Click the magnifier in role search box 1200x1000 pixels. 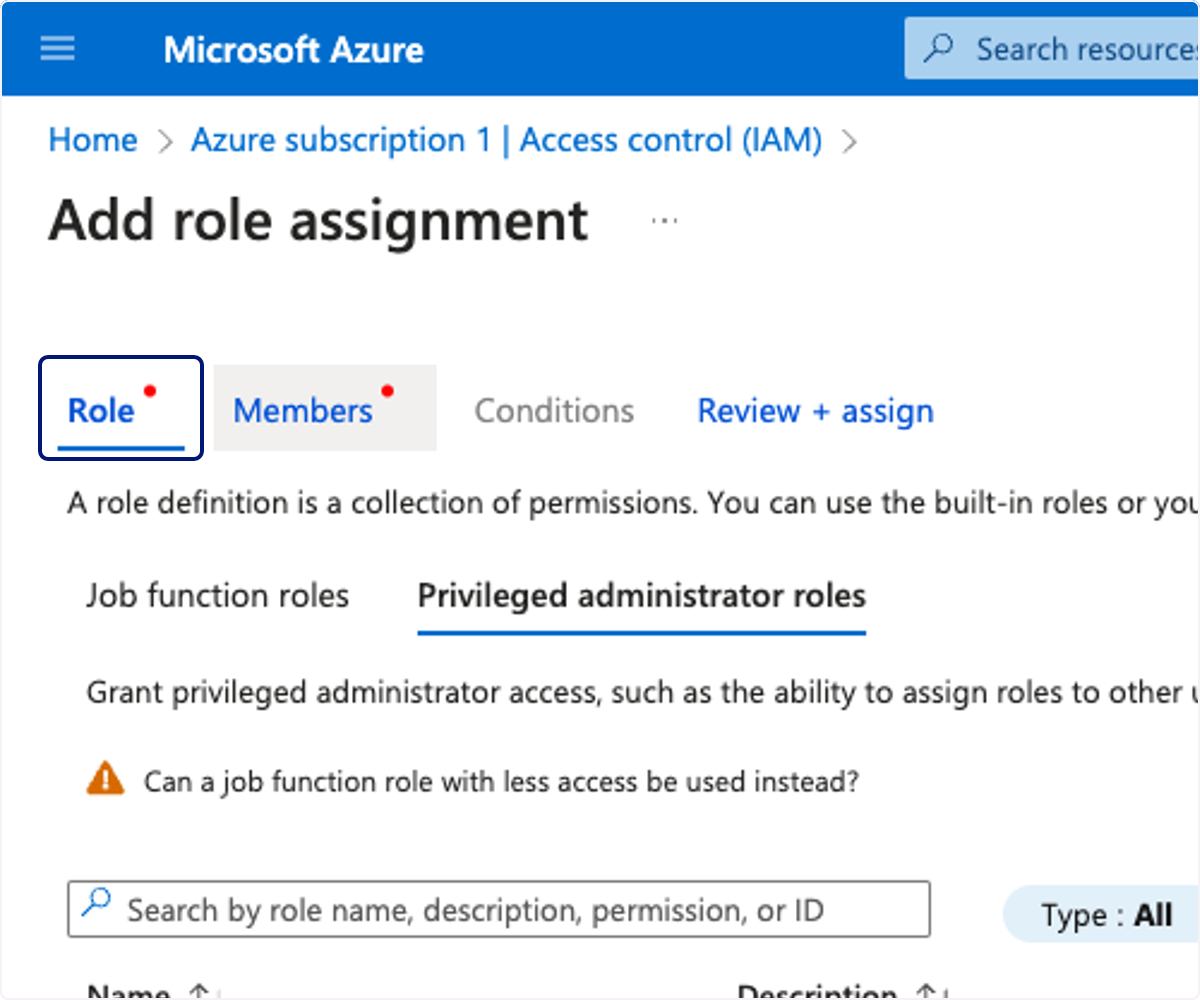tap(96, 904)
